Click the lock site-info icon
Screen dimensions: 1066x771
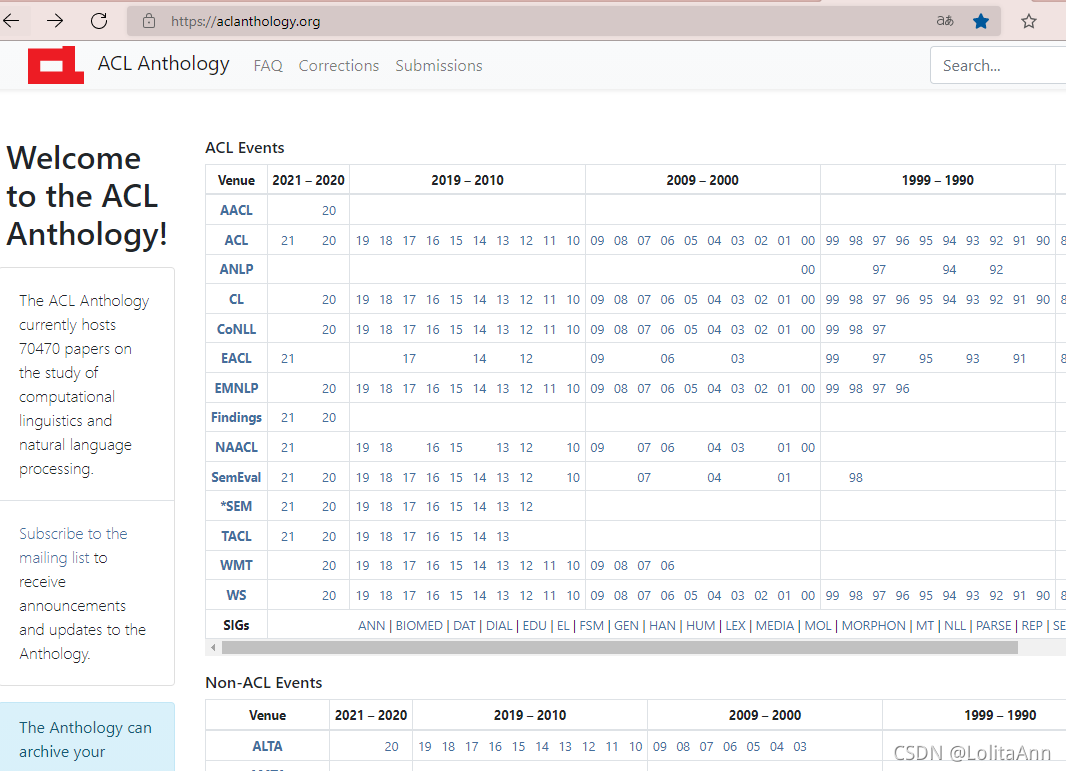click(149, 21)
